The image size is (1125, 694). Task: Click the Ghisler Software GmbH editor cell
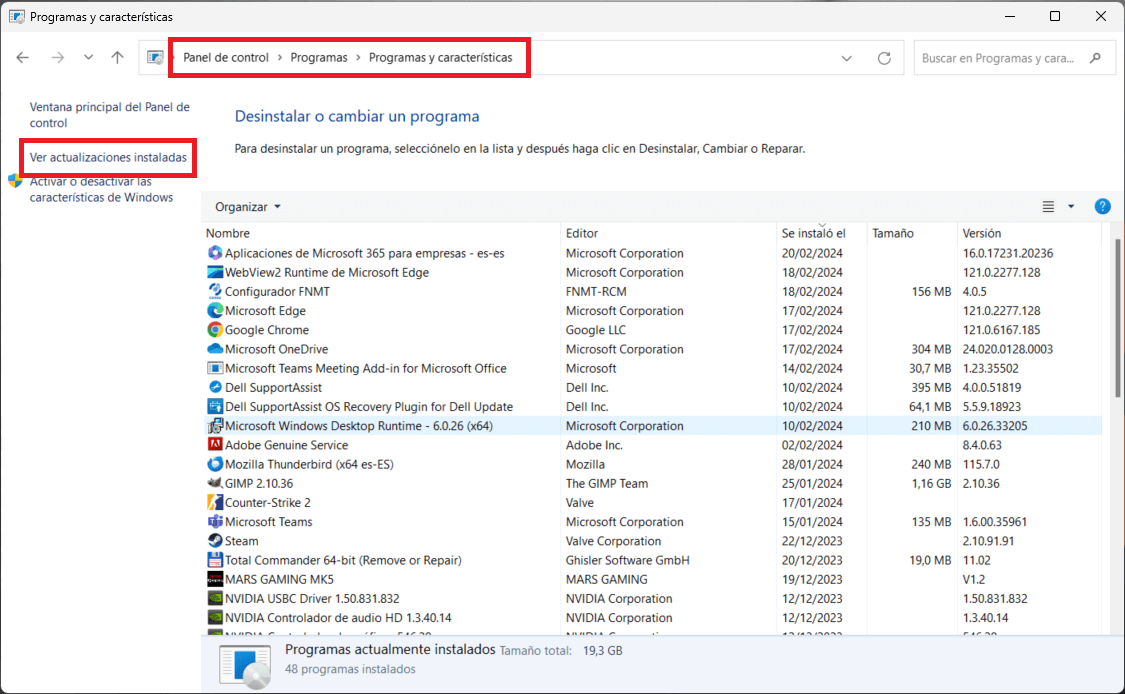[627, 560]
